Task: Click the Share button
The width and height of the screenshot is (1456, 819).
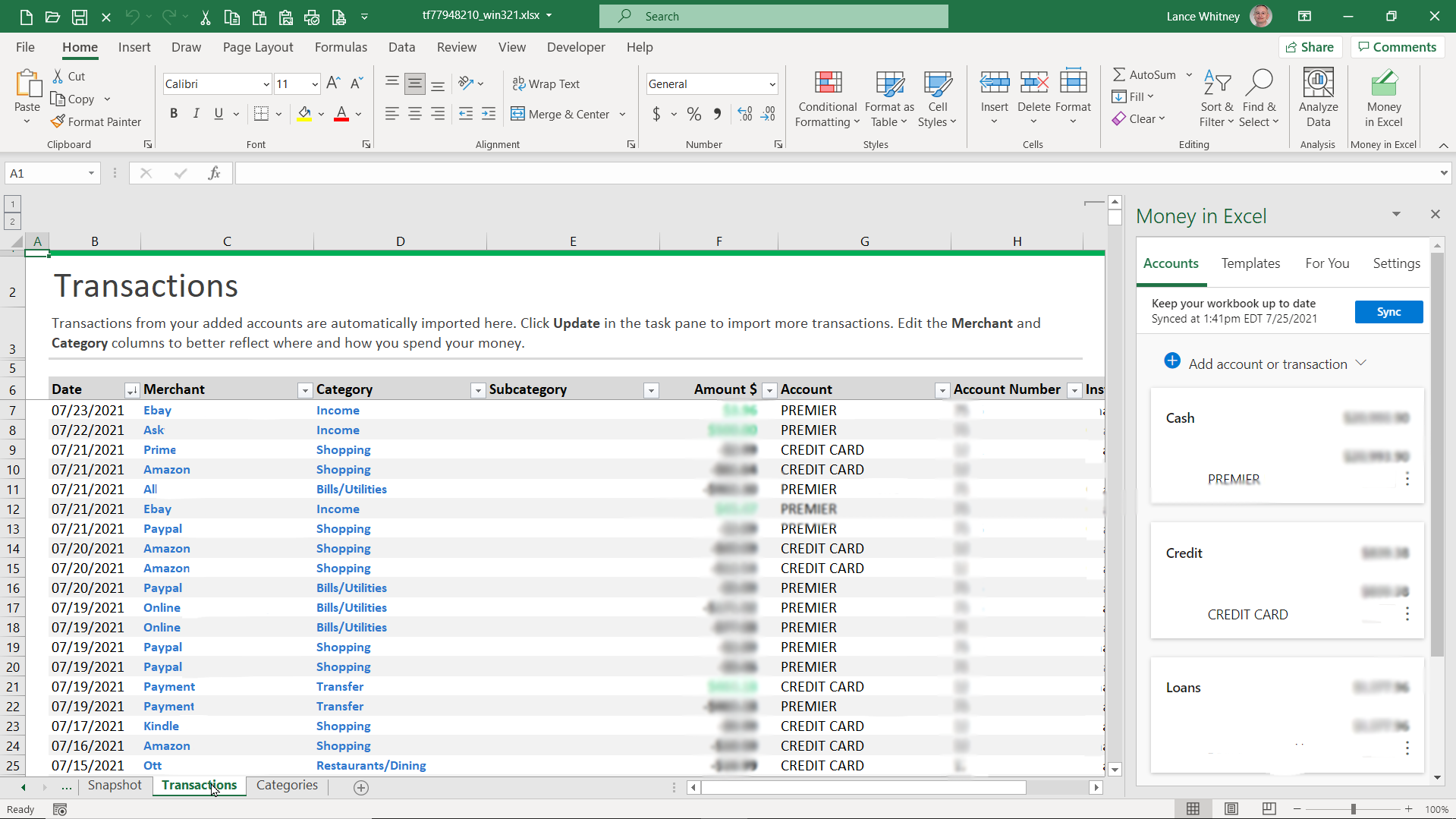Action: (x=1310, y=47)
